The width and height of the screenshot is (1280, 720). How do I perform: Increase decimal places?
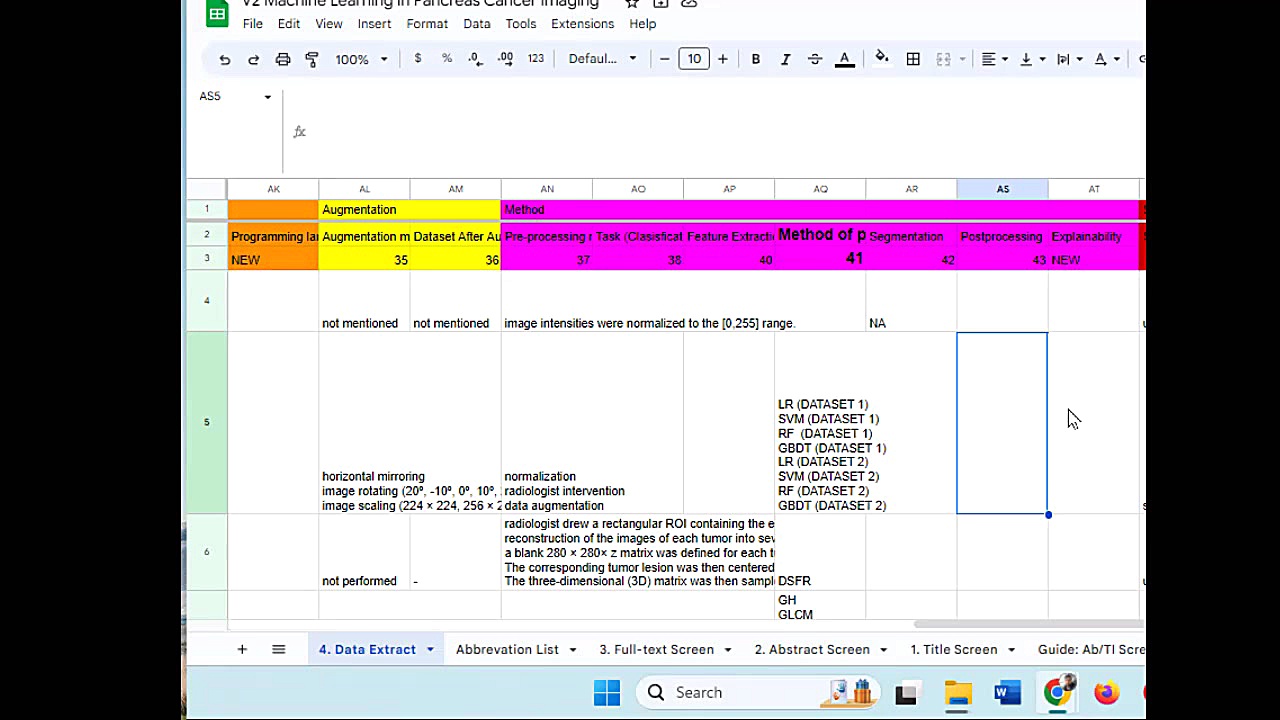click(x=505, y=59)
